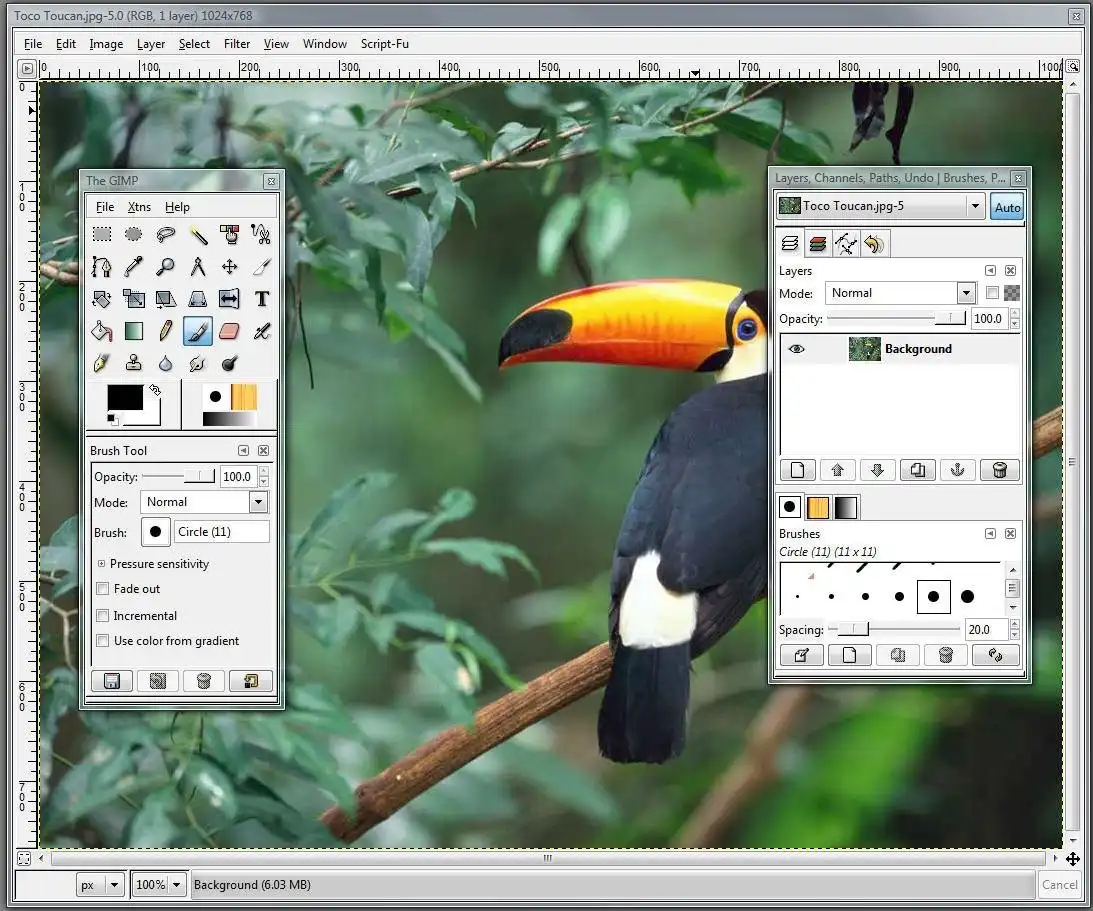Screen dimensions: 1093x911
Task: Activate the Fuzzy Select magic wand
Action: (x=198, y=236)
